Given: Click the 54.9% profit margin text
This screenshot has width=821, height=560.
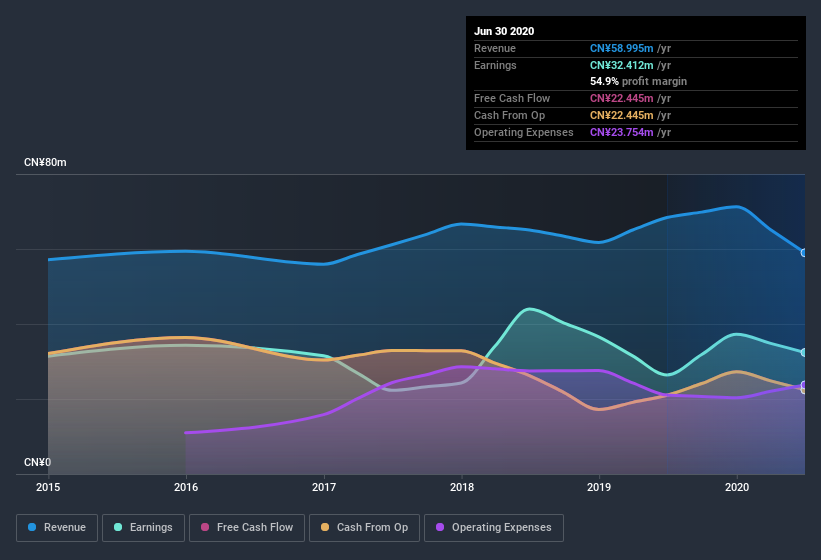Looking at the screenshot, I should 638,82.
